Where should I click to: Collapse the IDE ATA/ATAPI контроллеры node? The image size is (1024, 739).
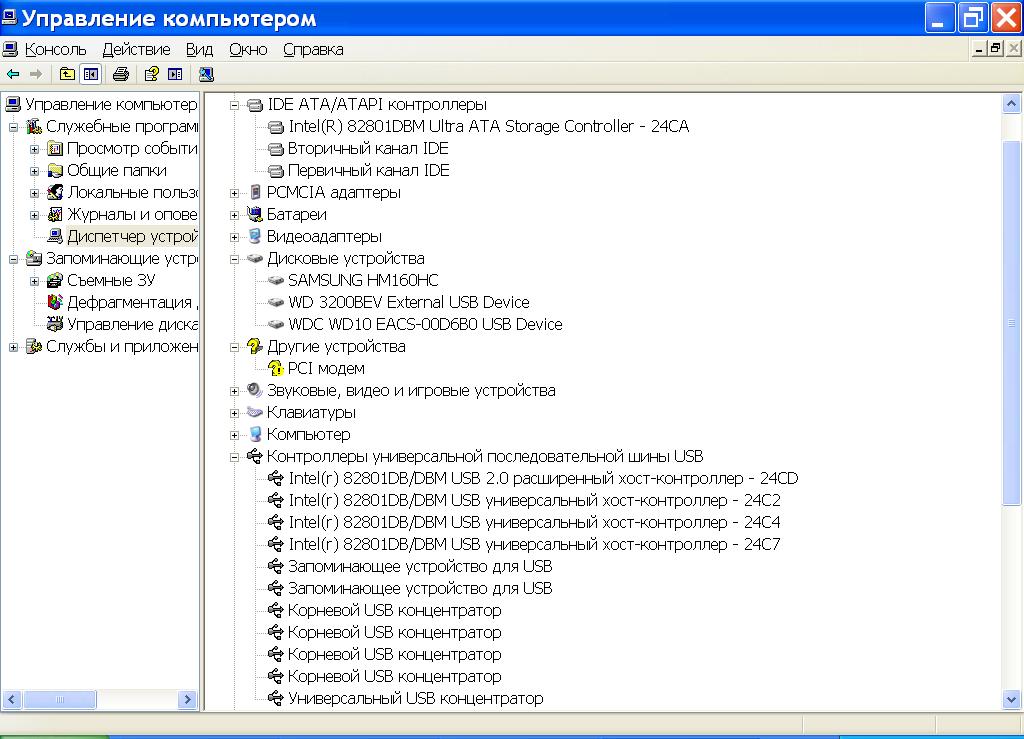tap(235, 105)
